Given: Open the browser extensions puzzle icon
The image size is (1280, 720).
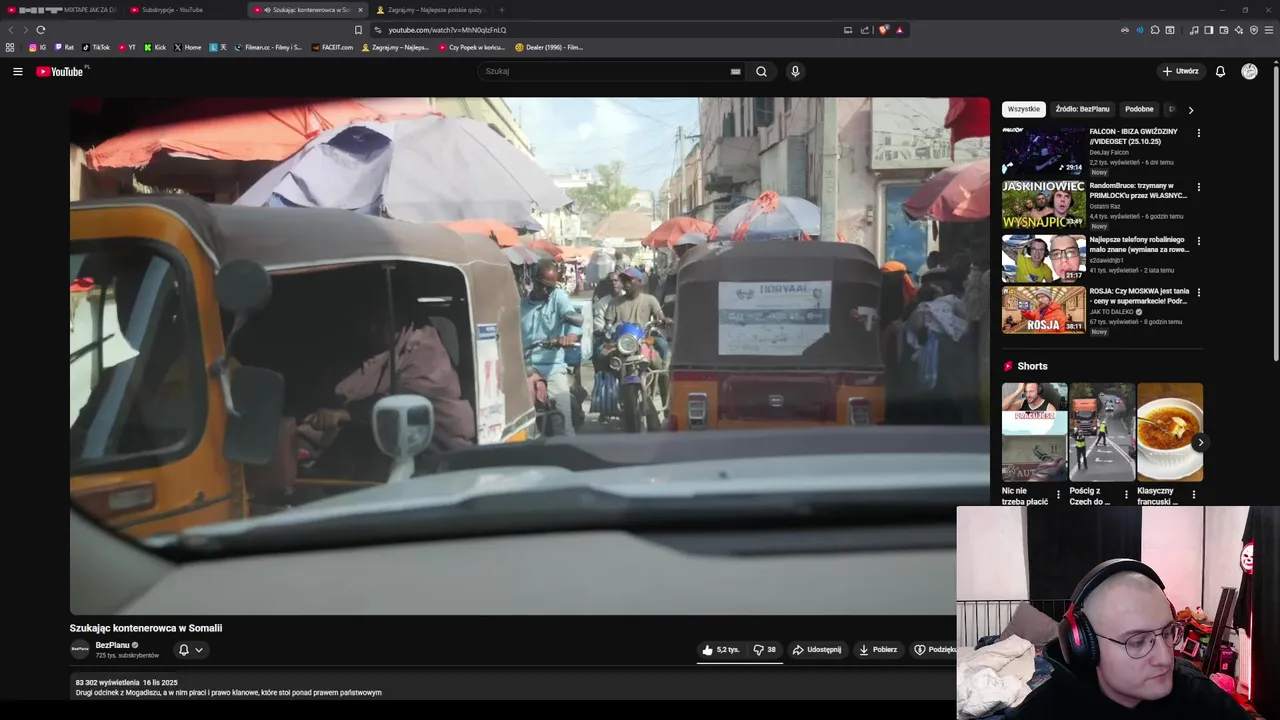Looking at the screenshot, I should [1155, 30].
